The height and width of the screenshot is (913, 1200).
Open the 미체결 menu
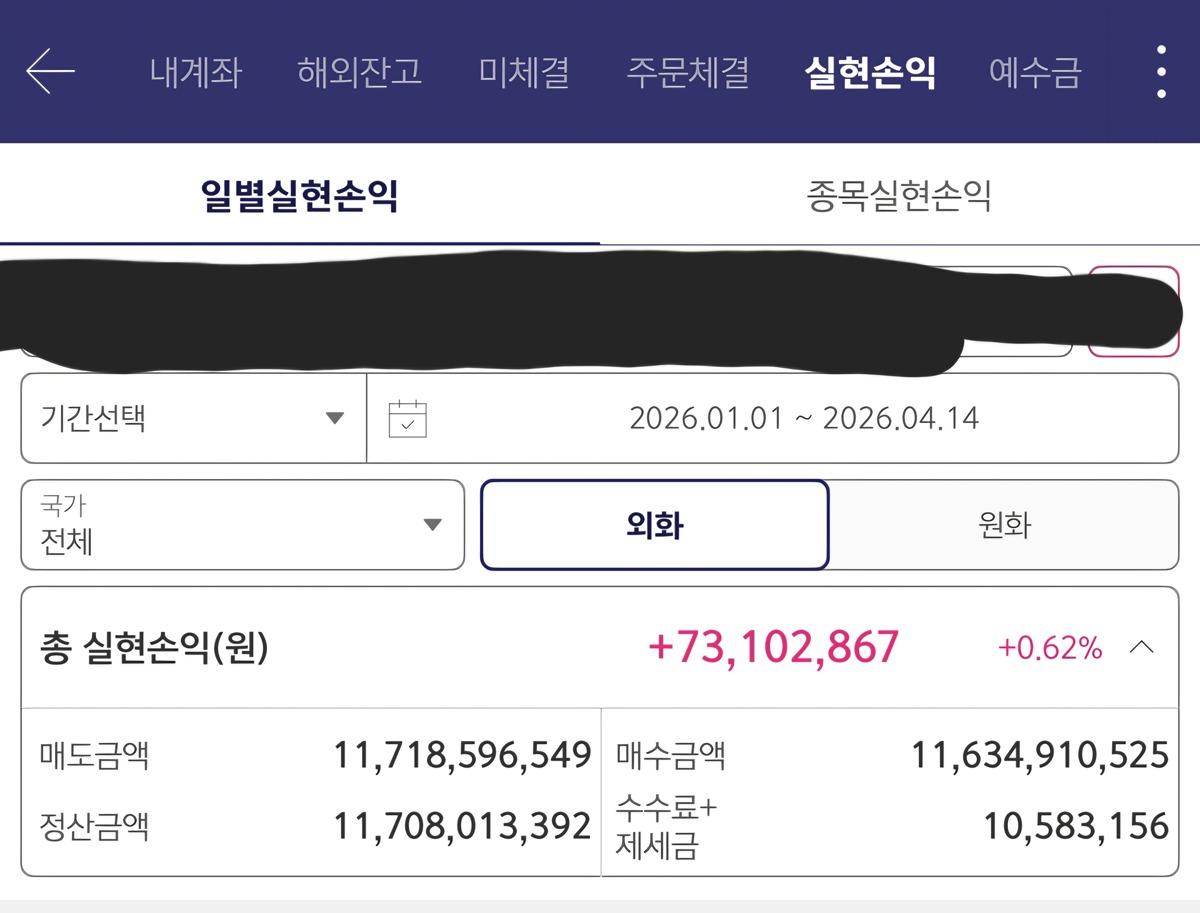click(x=524, y=72)
